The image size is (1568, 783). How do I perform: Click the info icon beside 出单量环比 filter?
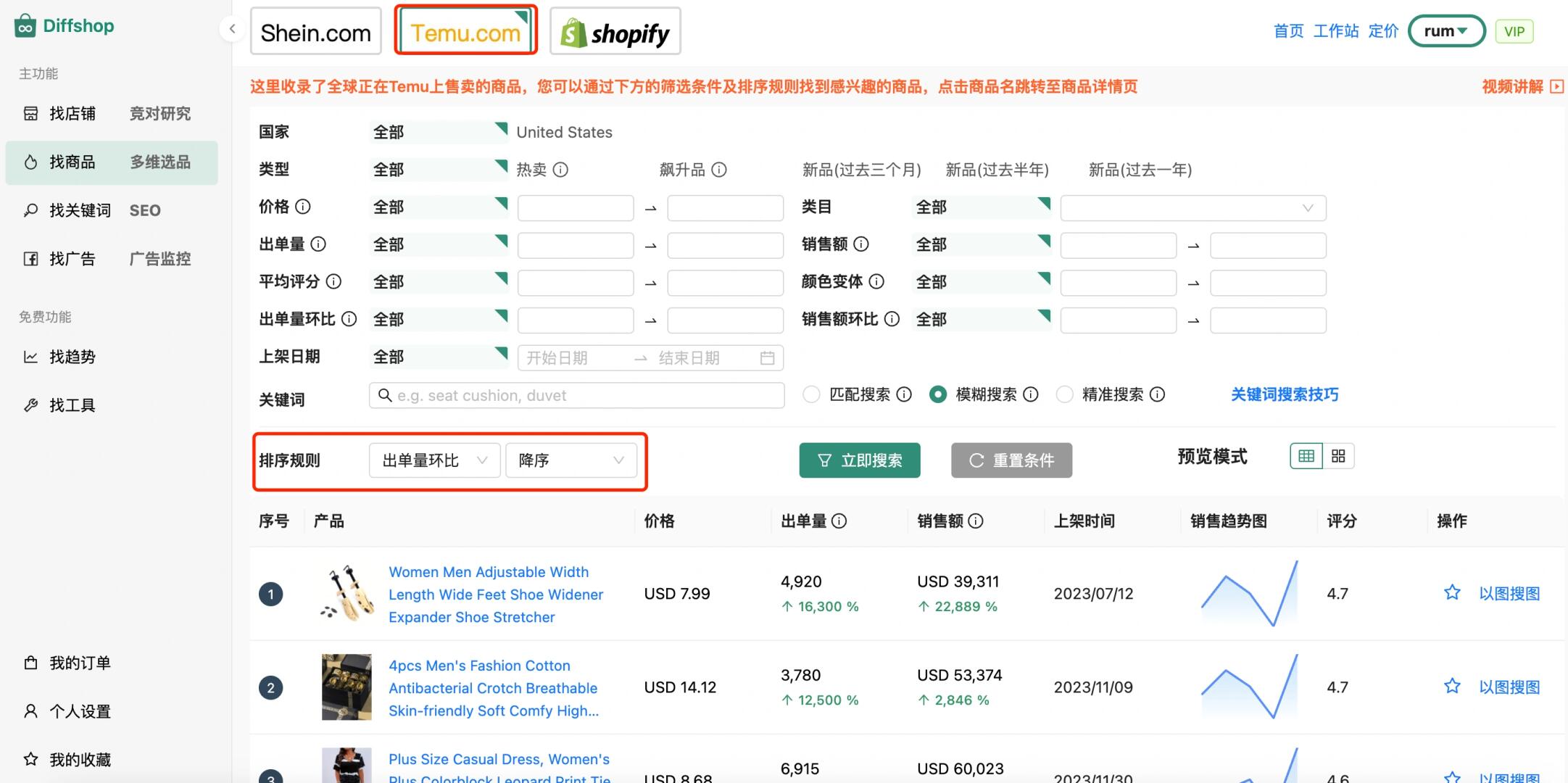tap(349, 319)
